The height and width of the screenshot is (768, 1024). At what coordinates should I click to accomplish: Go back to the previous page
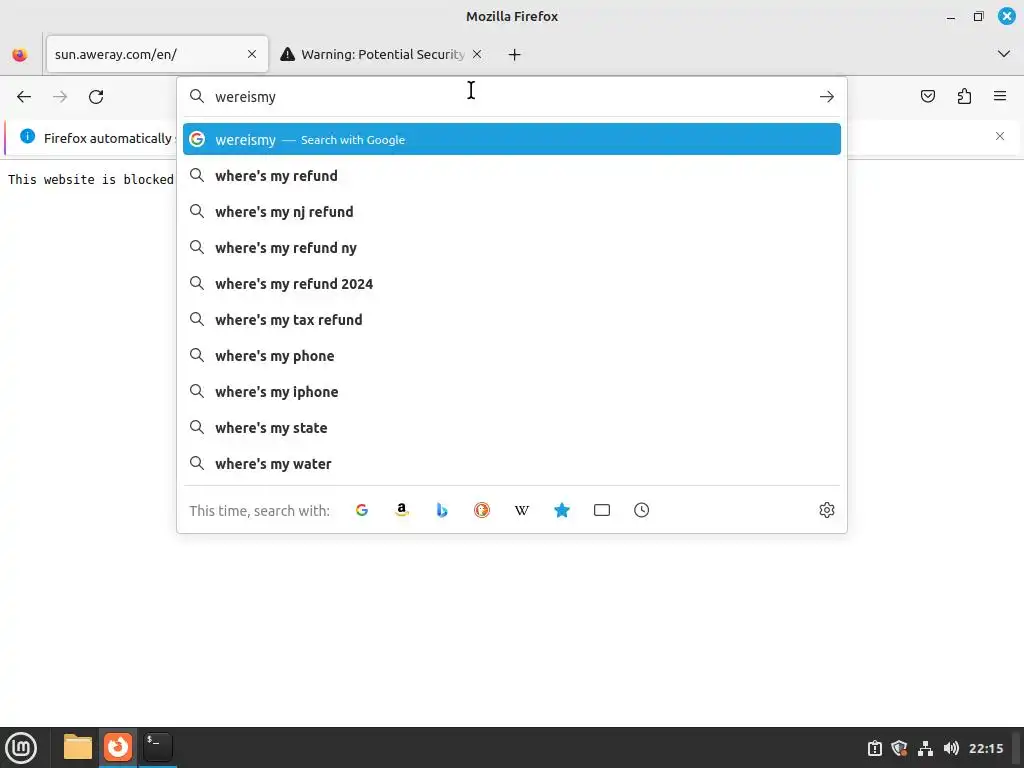click(x=24, y=97)
